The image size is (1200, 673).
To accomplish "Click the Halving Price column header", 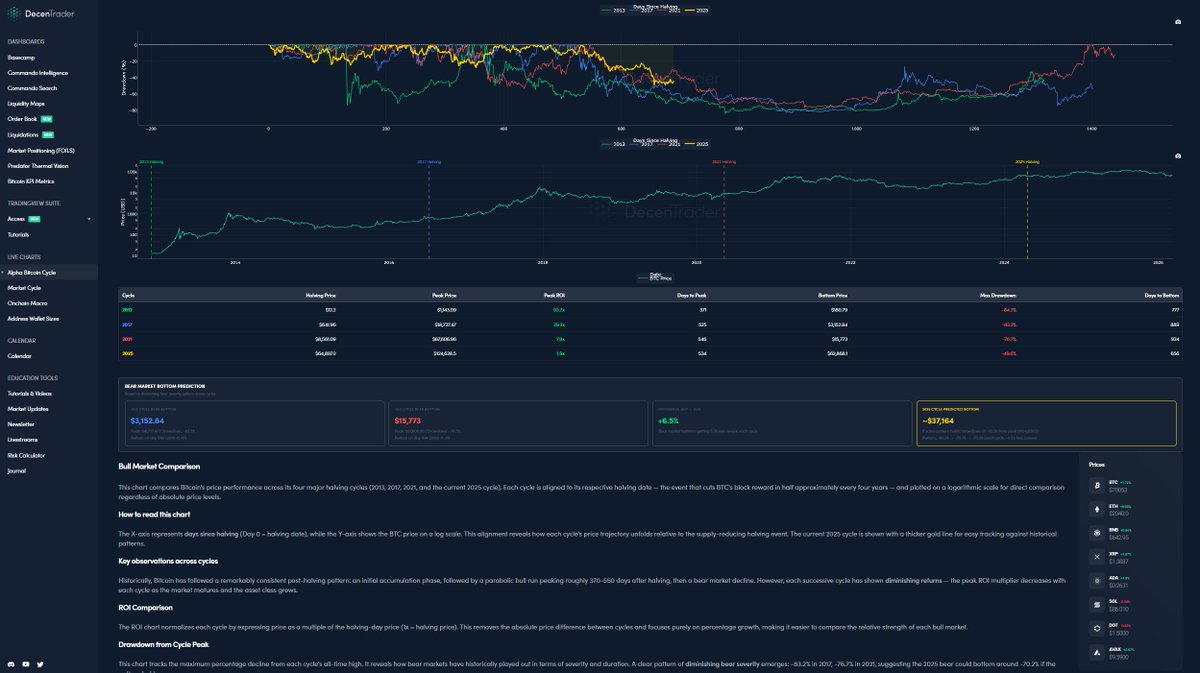I will [x=321, y=295].
